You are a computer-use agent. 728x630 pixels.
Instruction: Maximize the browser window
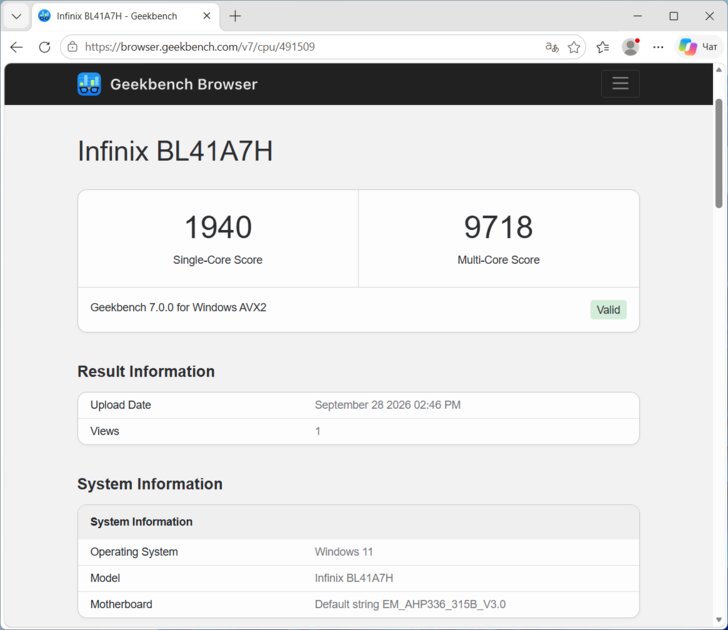(674, 16)
